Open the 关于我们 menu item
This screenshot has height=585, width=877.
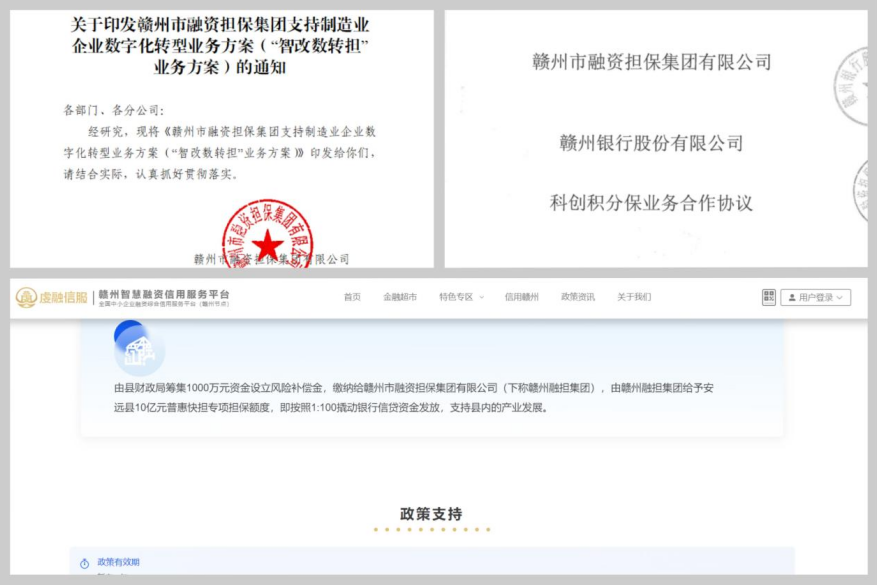click(634, 297)
